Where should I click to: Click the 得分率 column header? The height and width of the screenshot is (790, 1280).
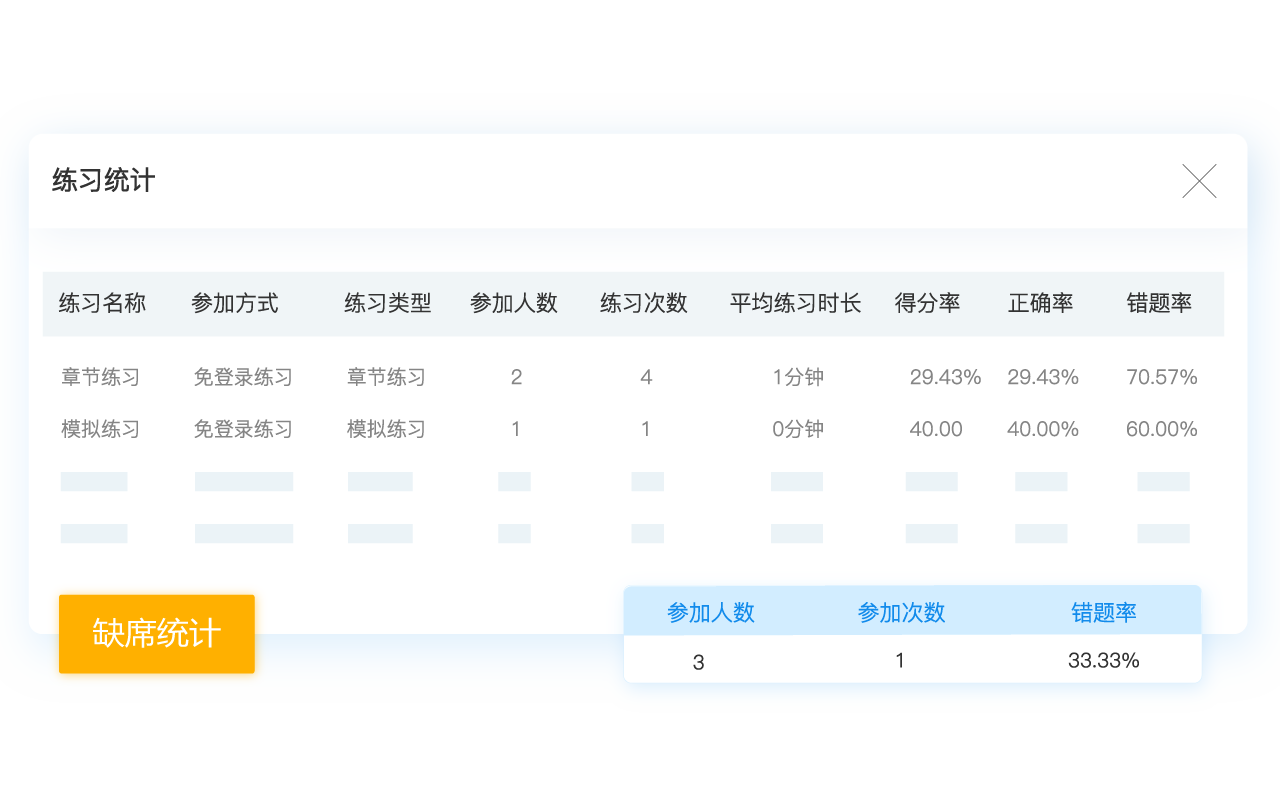(927, 304)
